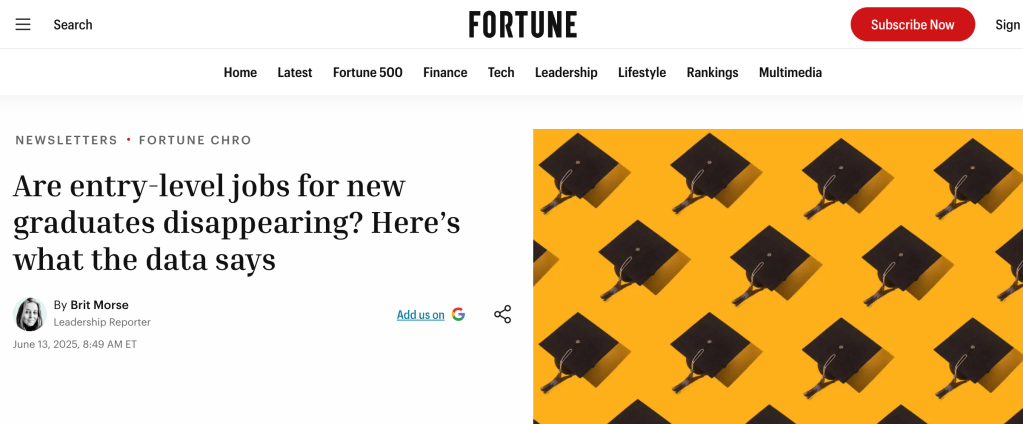This screenshot has height=424, width=1023.
Task: Open the Search field
Action: [73, 24]
